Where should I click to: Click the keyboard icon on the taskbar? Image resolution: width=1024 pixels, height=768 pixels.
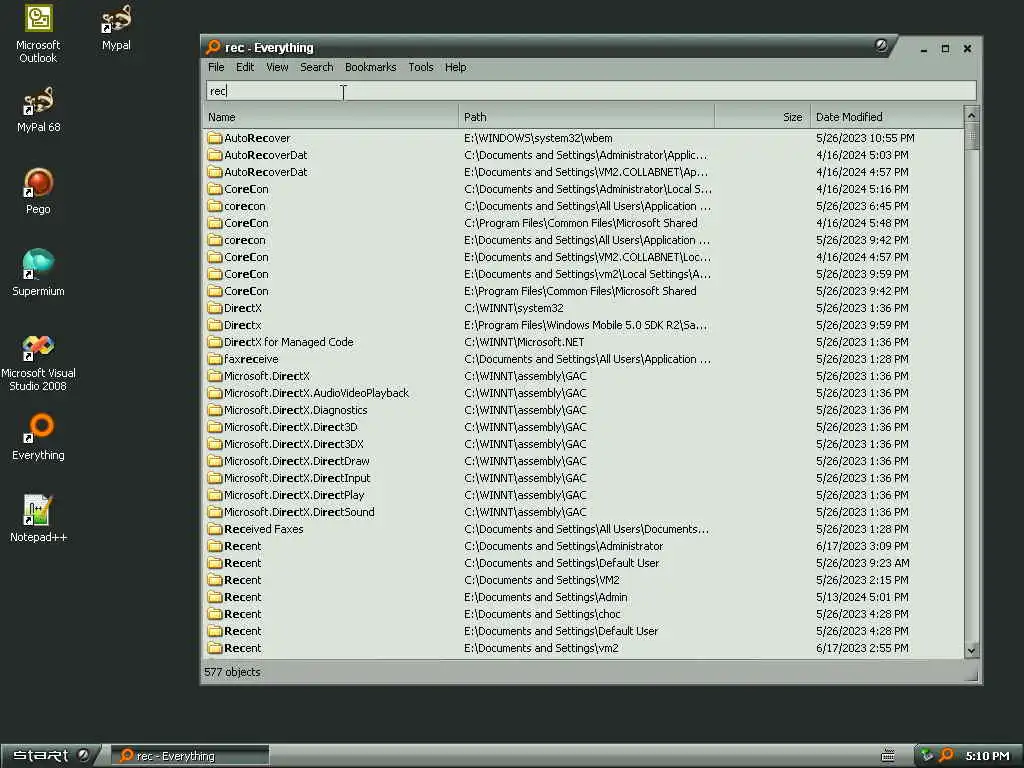point(888,756)
